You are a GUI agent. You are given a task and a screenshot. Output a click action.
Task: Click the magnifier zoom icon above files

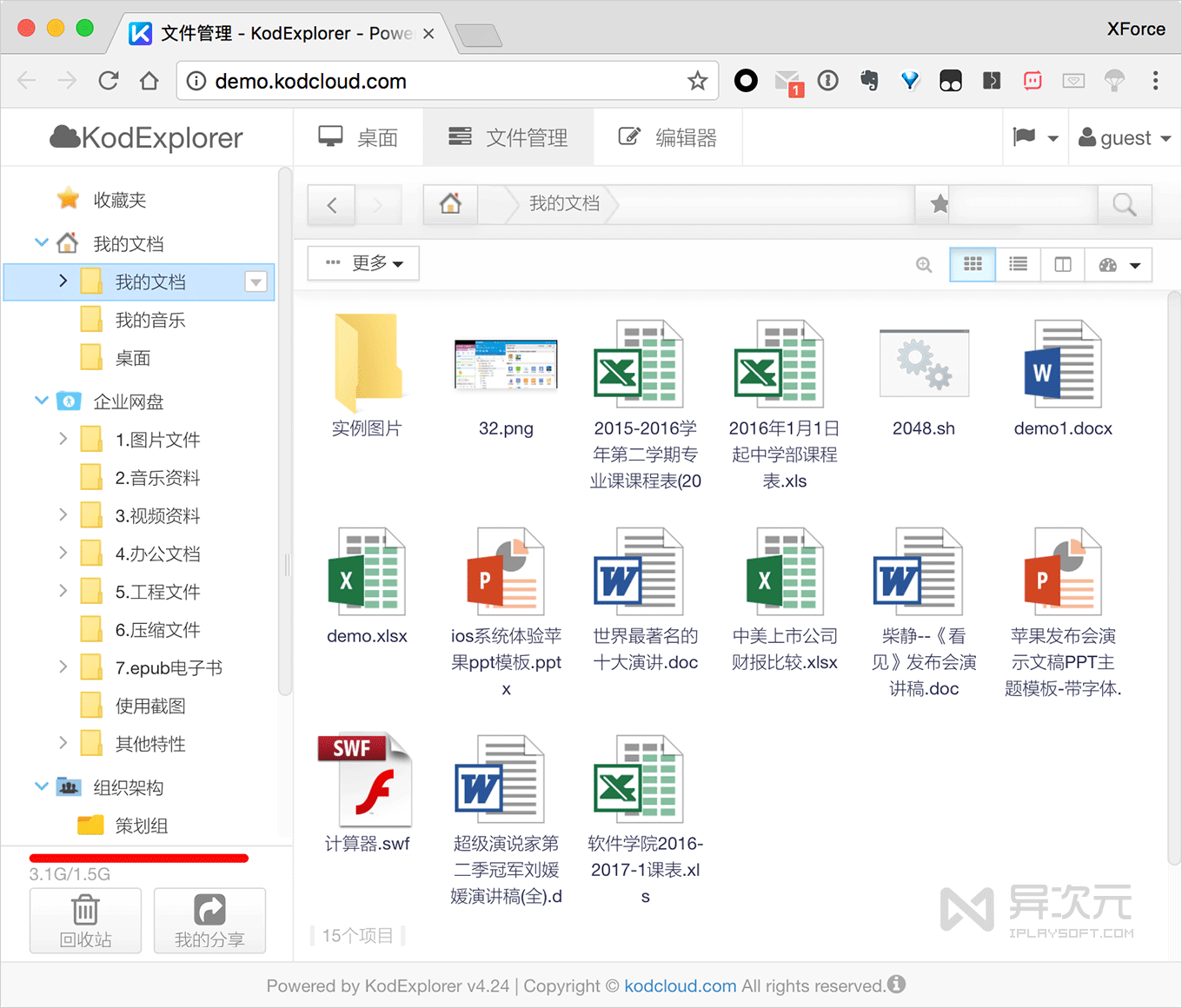[x=923, y=264]
